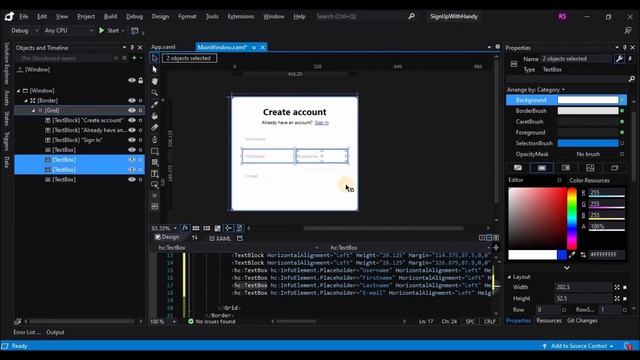The image size is (640, 360).
Task: Open the Format menu
Action: [187, 17]
